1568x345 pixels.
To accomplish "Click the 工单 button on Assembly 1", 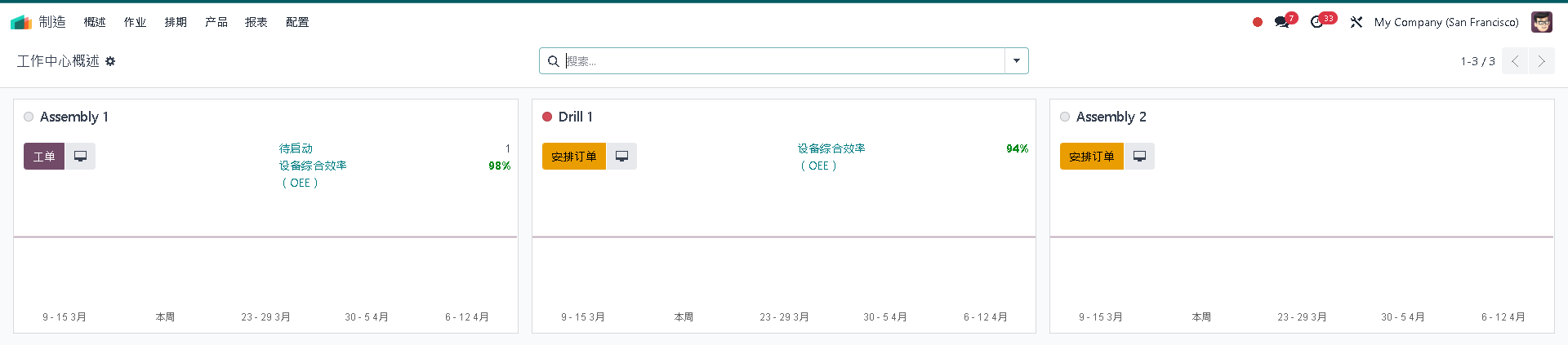I will pos(44,157).
